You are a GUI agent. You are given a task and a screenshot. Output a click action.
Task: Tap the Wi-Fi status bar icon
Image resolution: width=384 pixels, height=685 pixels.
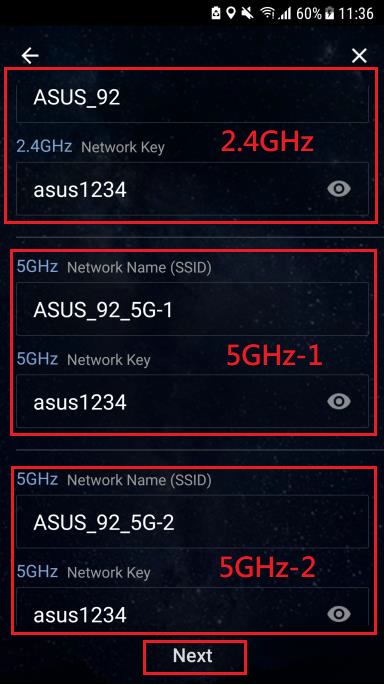click(x=267, y=14)
